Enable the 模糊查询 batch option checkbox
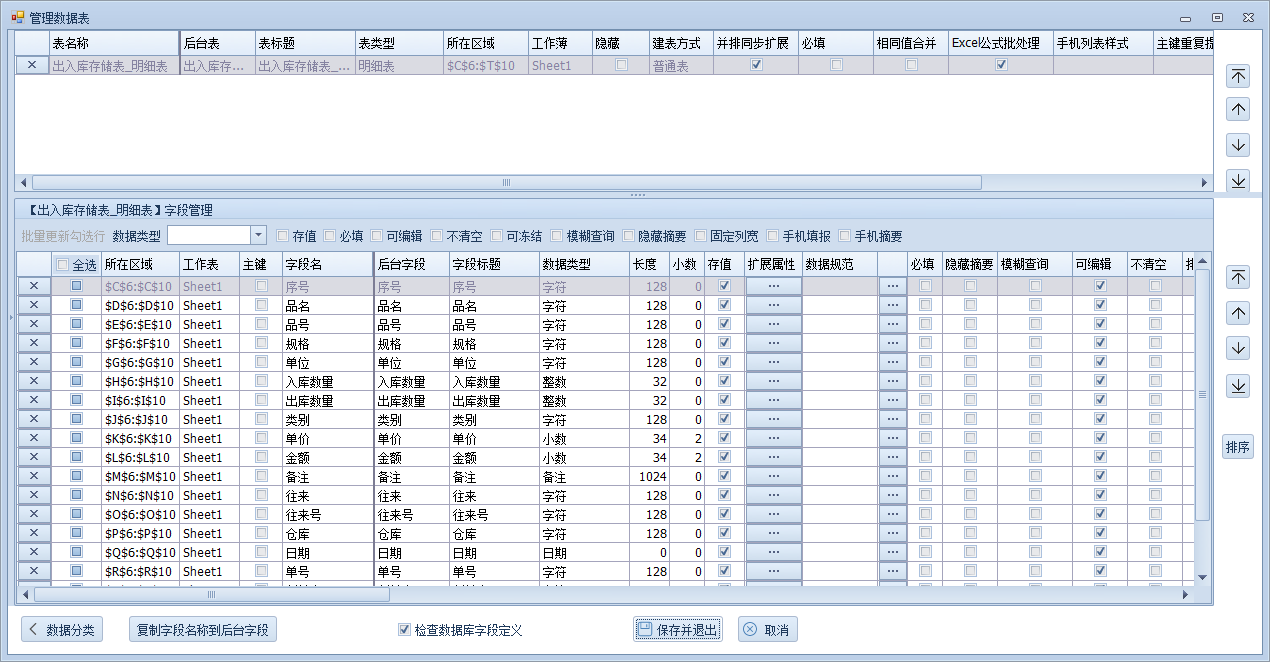 pyautogui.click(x=557, y=236)
